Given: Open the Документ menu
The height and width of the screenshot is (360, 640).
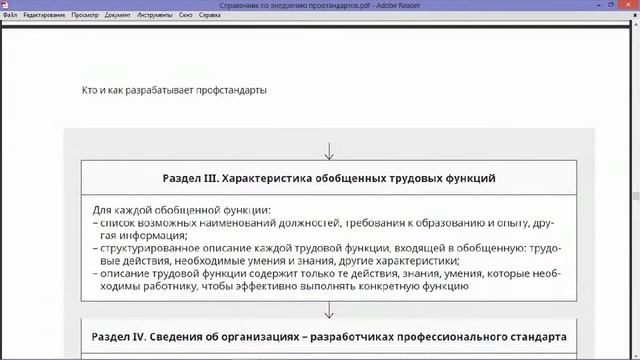Looking at the screenshot, I should [118, 15].
